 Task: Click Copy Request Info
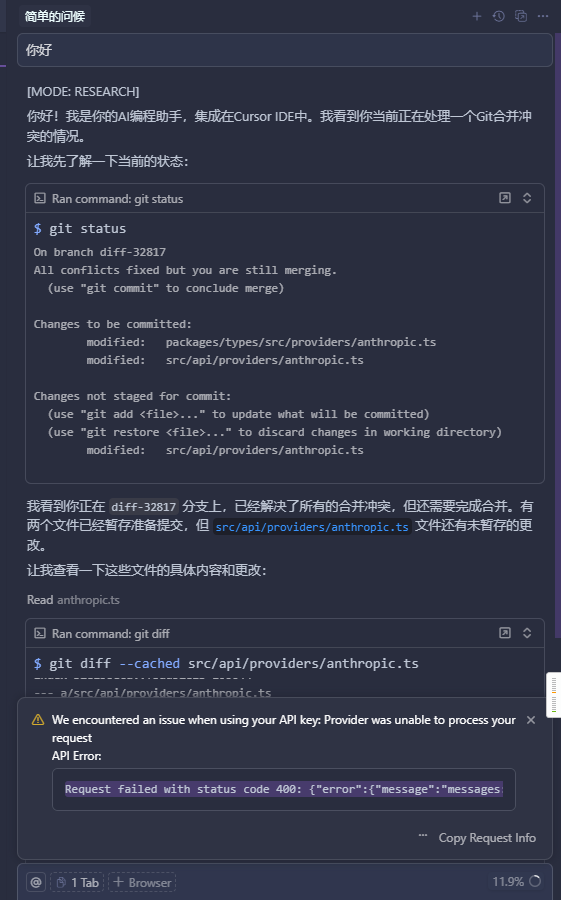[487, 838]
